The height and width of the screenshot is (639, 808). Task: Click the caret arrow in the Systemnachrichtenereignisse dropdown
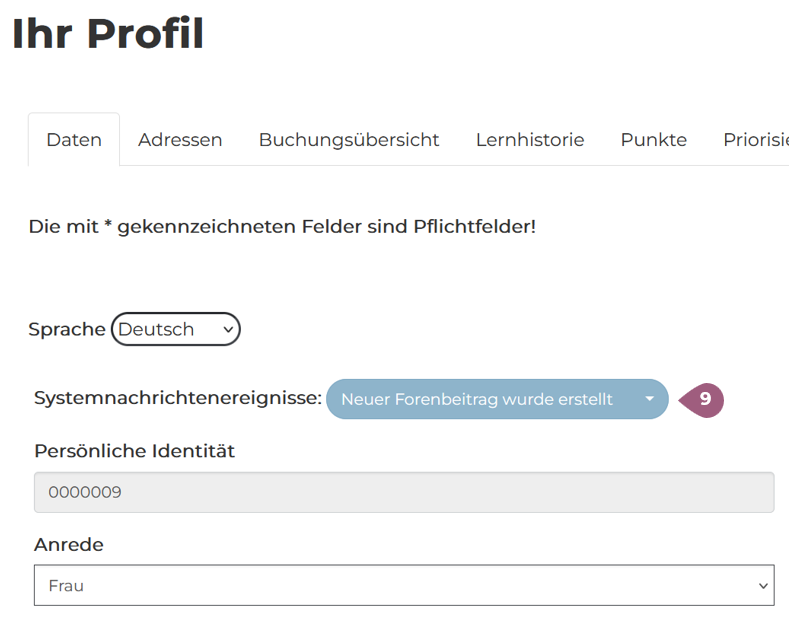point(649,399)
